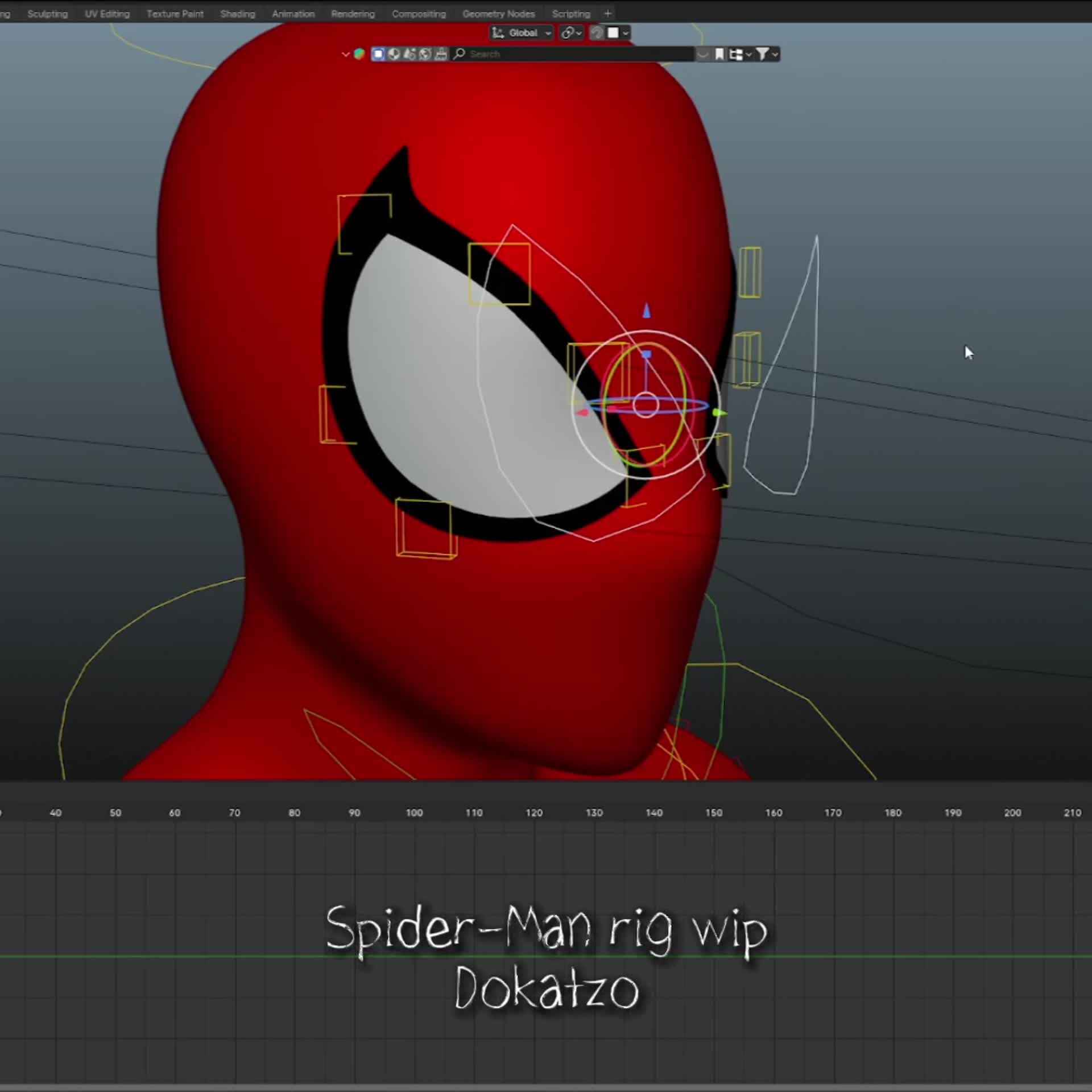The height and width of the screenshot is (1092, 1092).
Task: Toggle the third filter icon in row
Action: [409, 54]
